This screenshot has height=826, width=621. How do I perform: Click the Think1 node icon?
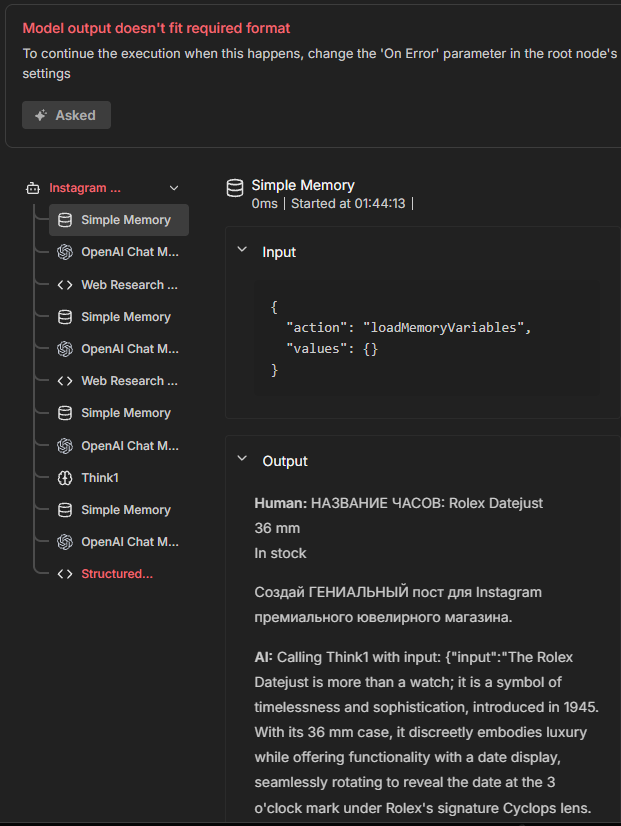coord(65,478)
